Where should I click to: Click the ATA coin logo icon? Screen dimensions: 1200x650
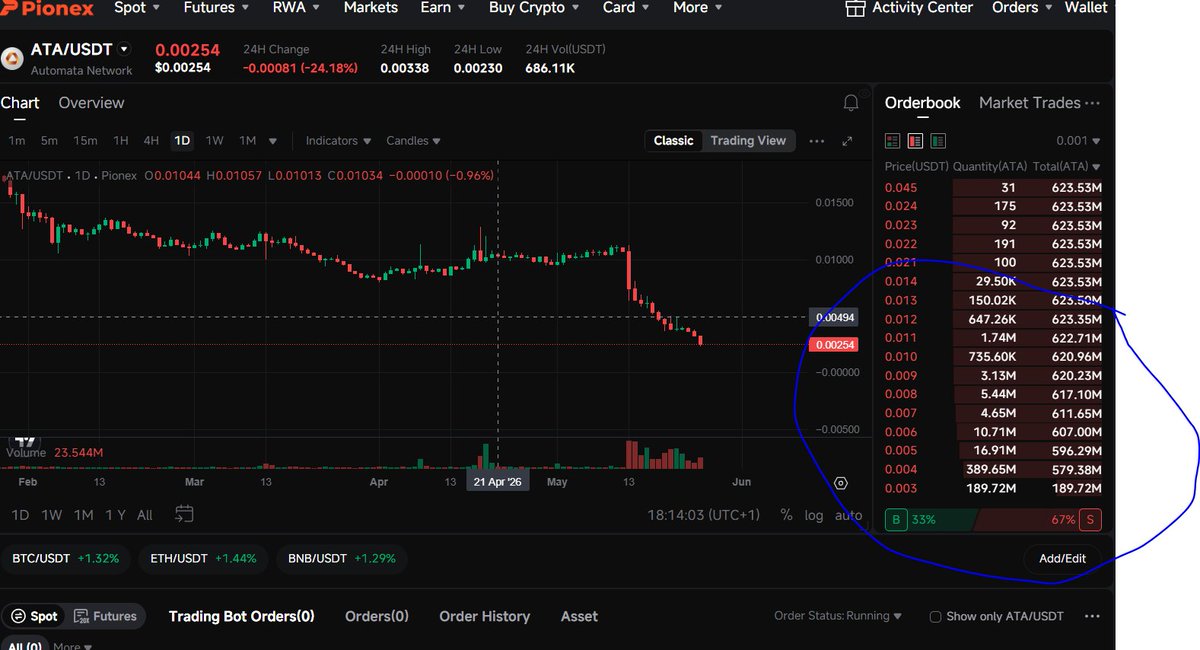click(14, 59)
